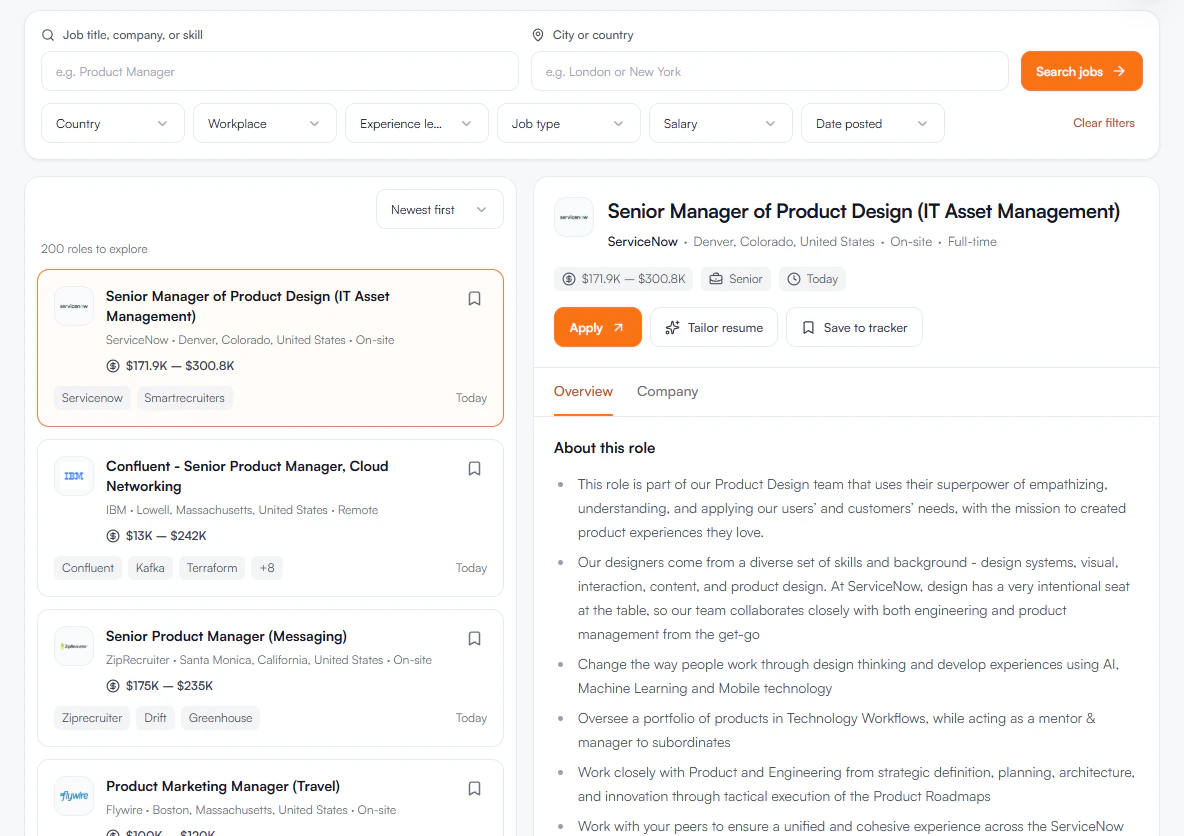Click the Flywire logo on Travel card
1184x836 pixels.
pyautogui.click(x=74, y=796)
